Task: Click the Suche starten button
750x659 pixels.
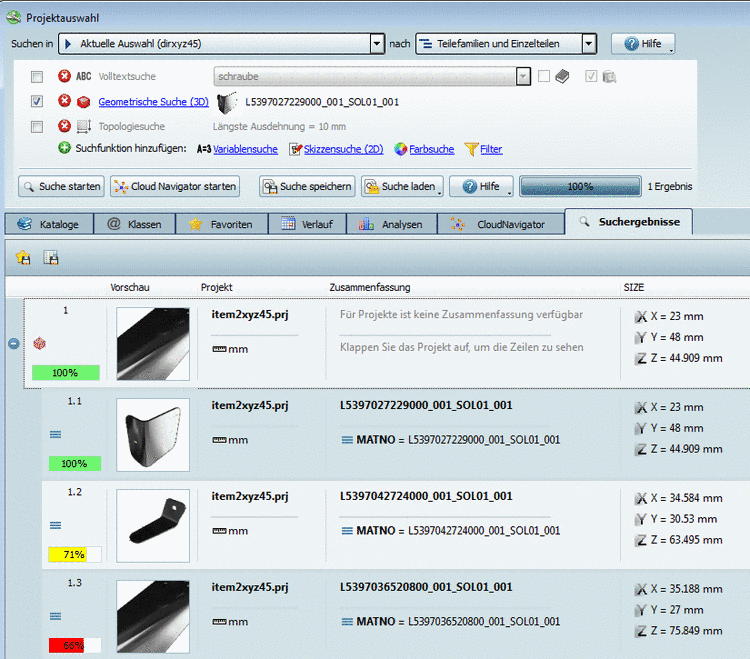Action: 62,186
